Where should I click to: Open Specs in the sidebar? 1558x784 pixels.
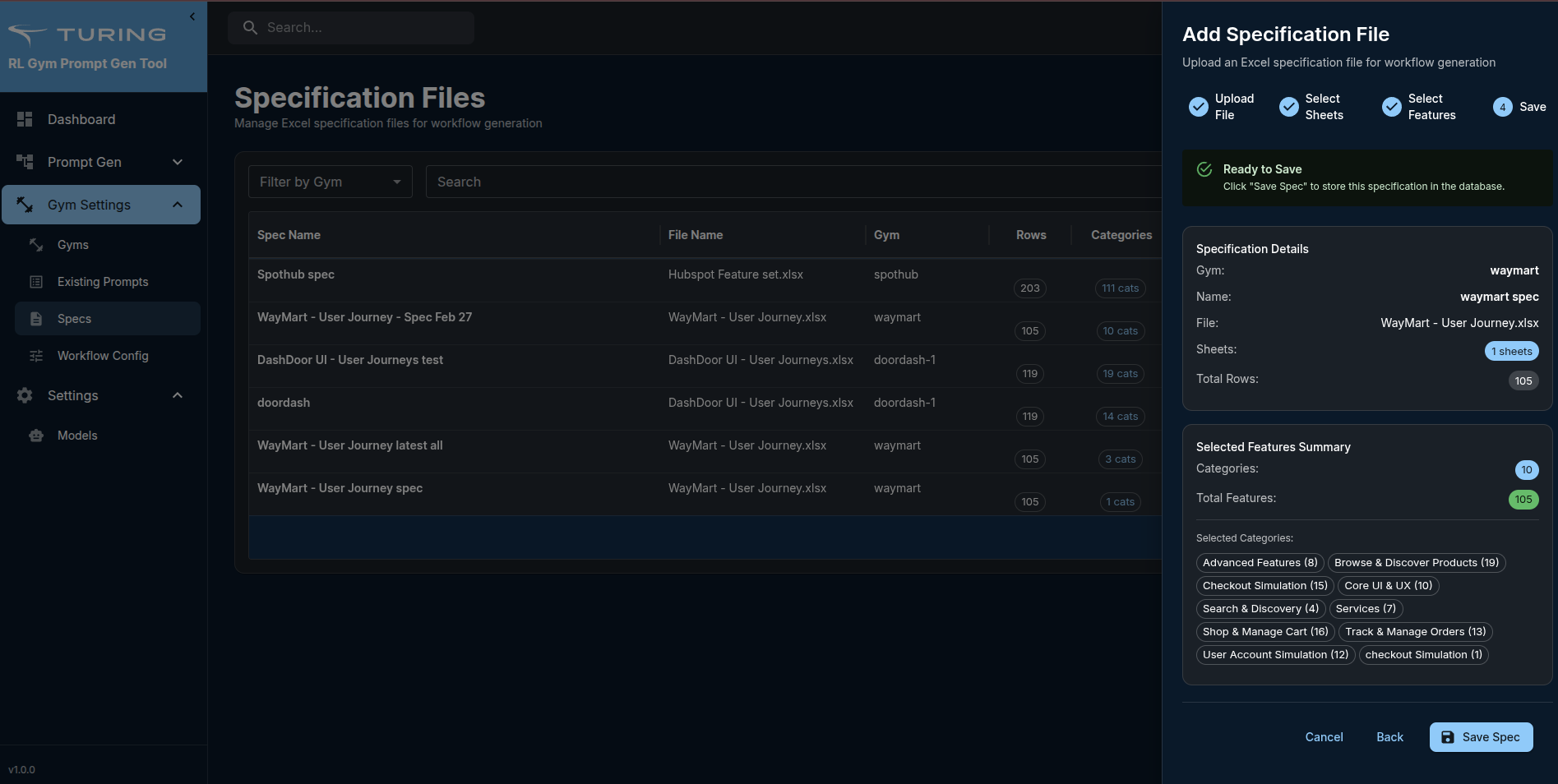74,319
